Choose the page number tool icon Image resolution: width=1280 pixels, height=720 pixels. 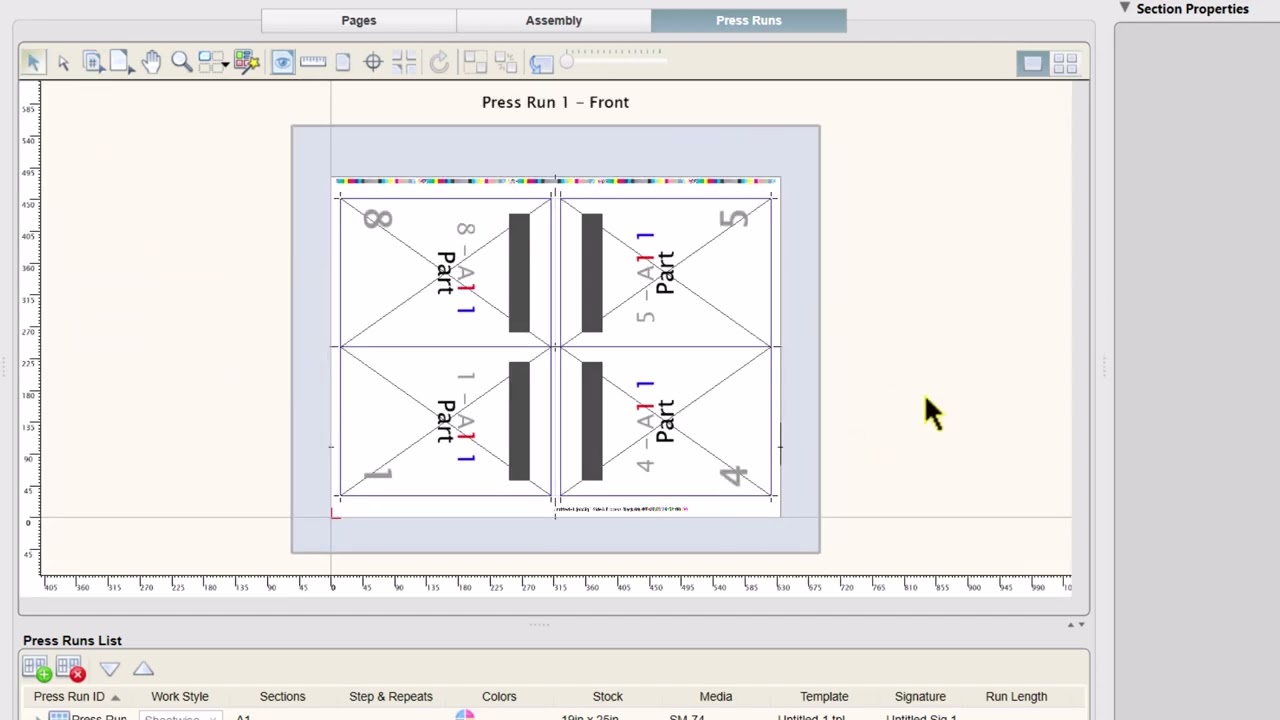pos(92,62)
